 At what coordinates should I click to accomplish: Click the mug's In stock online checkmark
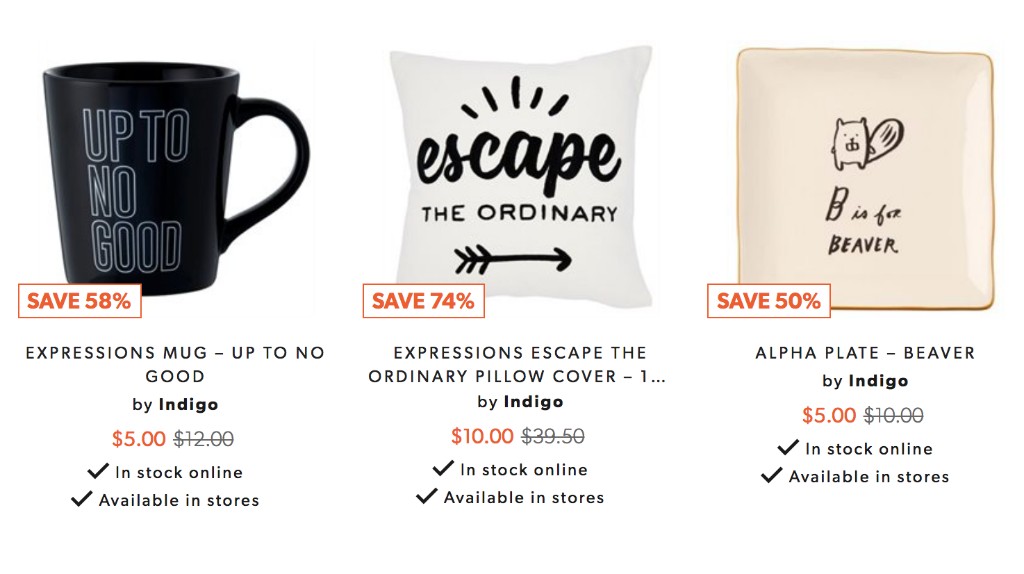tap(98, 471)
